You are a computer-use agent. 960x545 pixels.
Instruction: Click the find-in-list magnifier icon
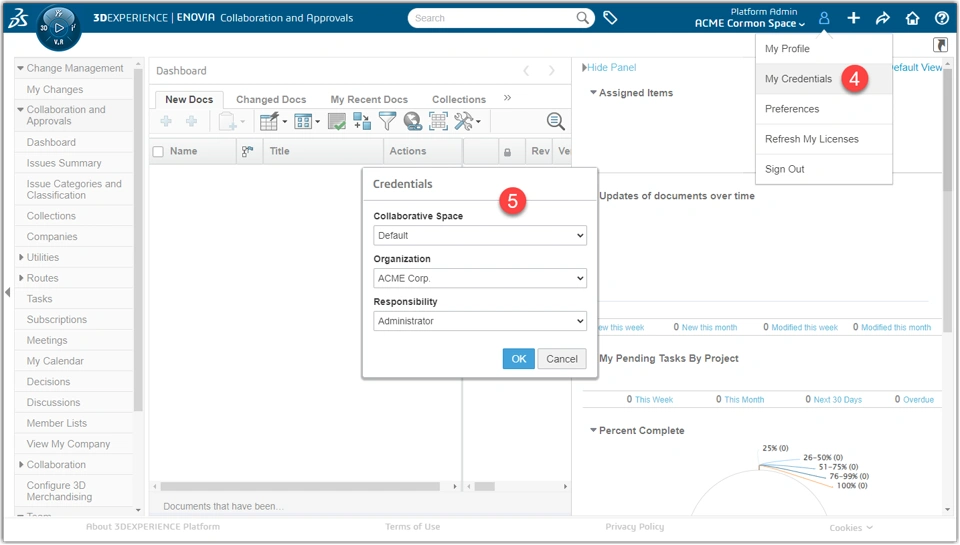click(555, 121)
